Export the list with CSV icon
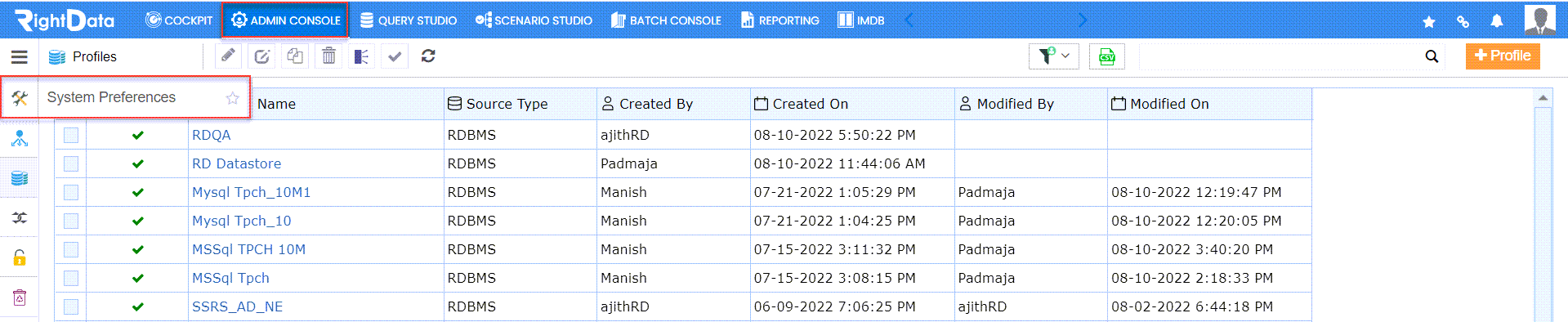Image resolution: width=1568 pixels, height=322 pixels. coord(1107,56)
